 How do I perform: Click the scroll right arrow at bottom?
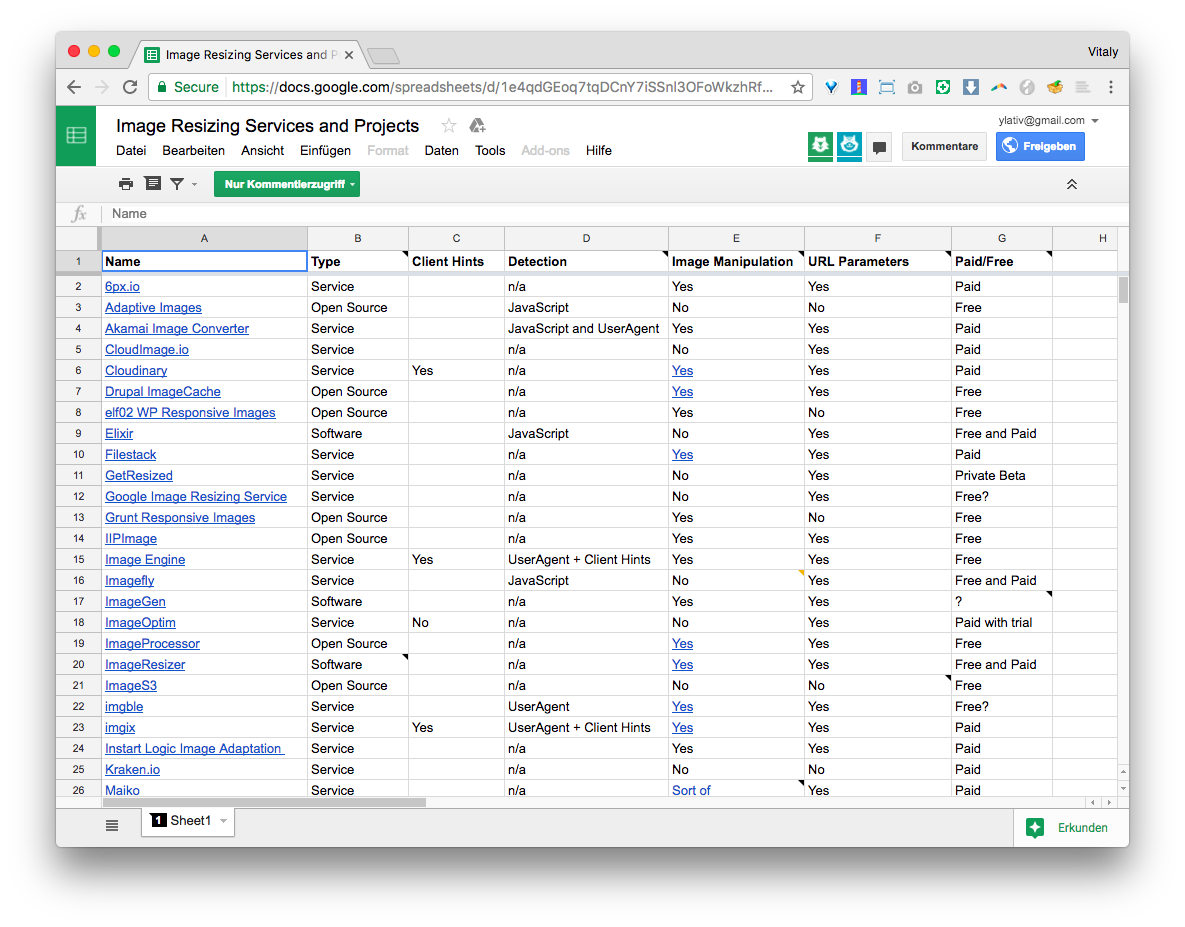click(1109, 802)
